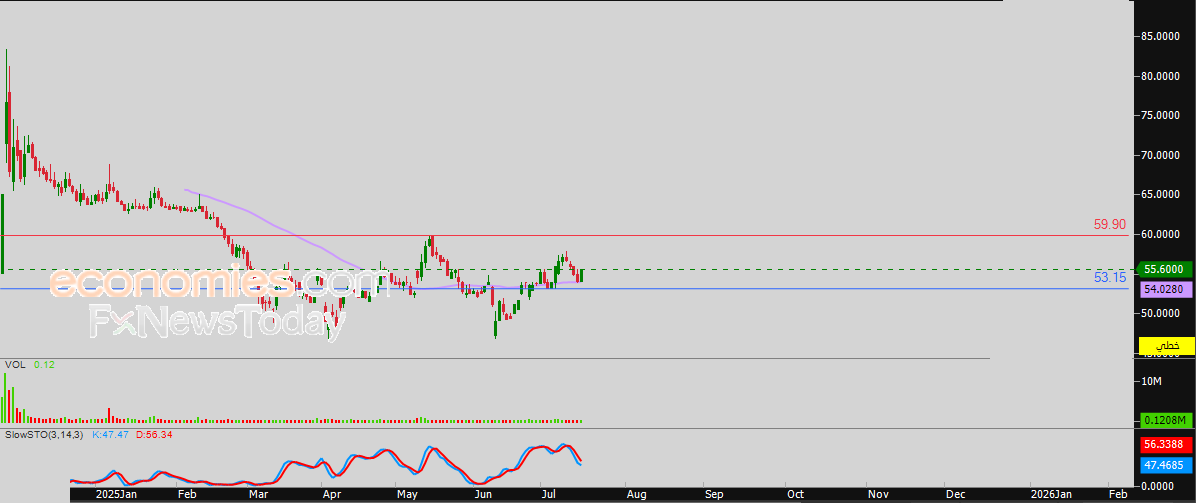1196x503 pixels.
Task: Click the Jul time axis label
Action: [548, 495]
